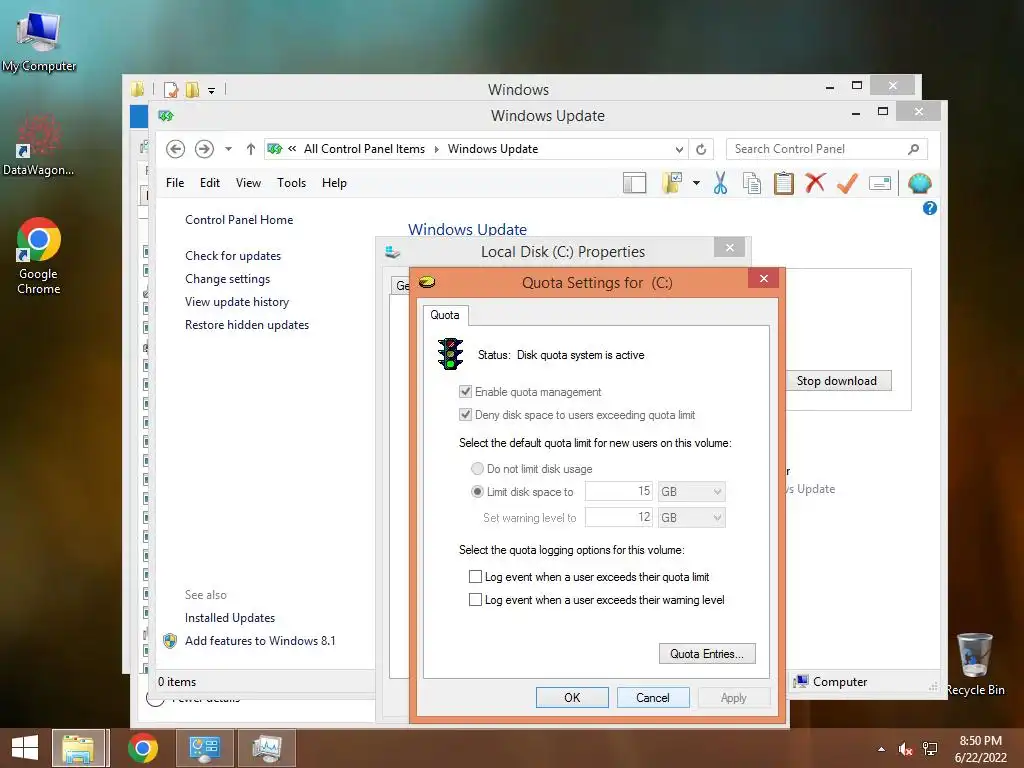This screenshot has width=1024, height=768.
Task: Open quick access toolbar dropdown in Windows window
Action: click(x=212, y=91)
